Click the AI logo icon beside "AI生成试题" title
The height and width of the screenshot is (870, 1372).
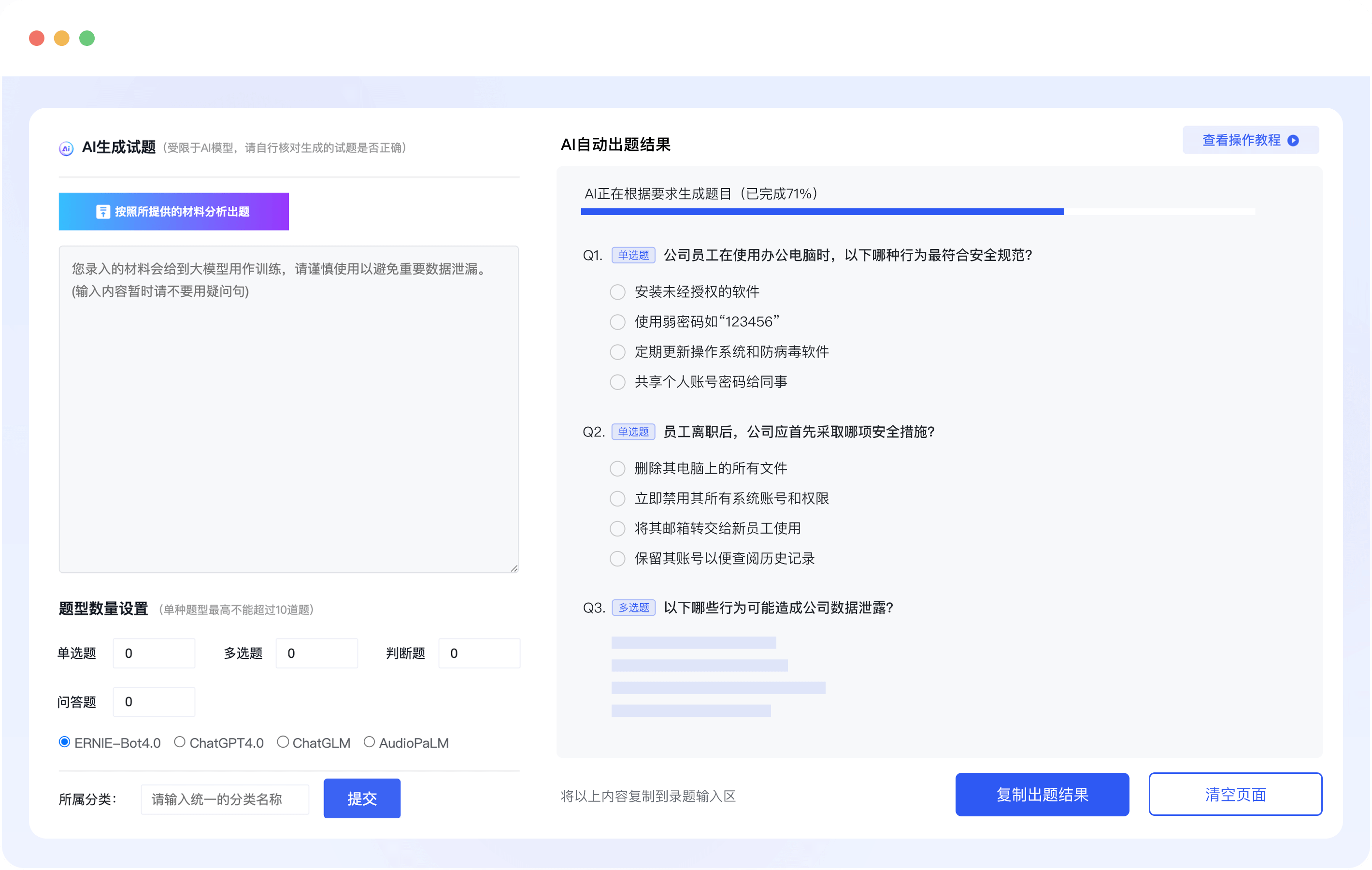click(66, 148)
